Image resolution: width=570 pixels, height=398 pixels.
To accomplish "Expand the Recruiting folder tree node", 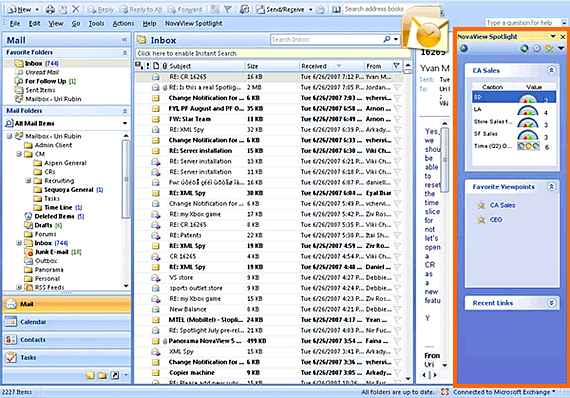I will [x=28, y=181].
